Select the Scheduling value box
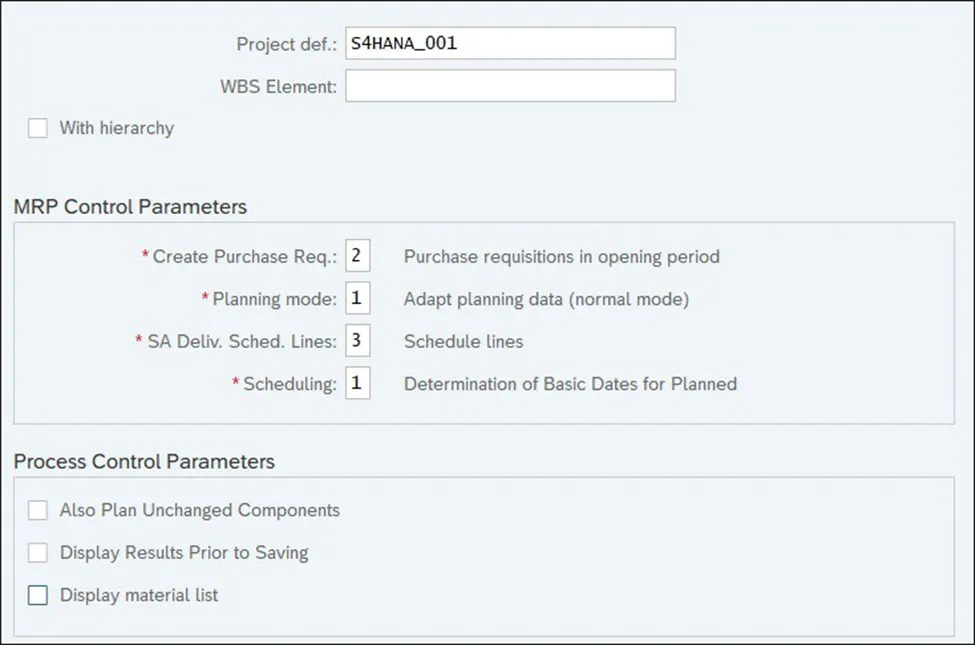Viewport: 975px width, 645px height. (x=358, y=384)
